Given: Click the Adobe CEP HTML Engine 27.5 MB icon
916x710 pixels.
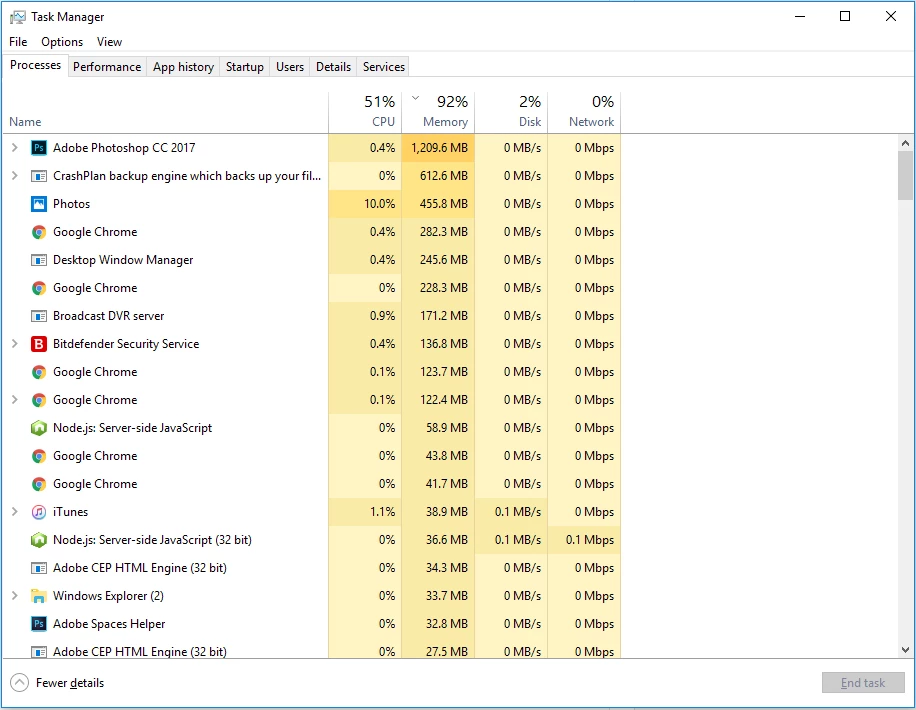Looking at the screenshot, I should coord(39,652).
